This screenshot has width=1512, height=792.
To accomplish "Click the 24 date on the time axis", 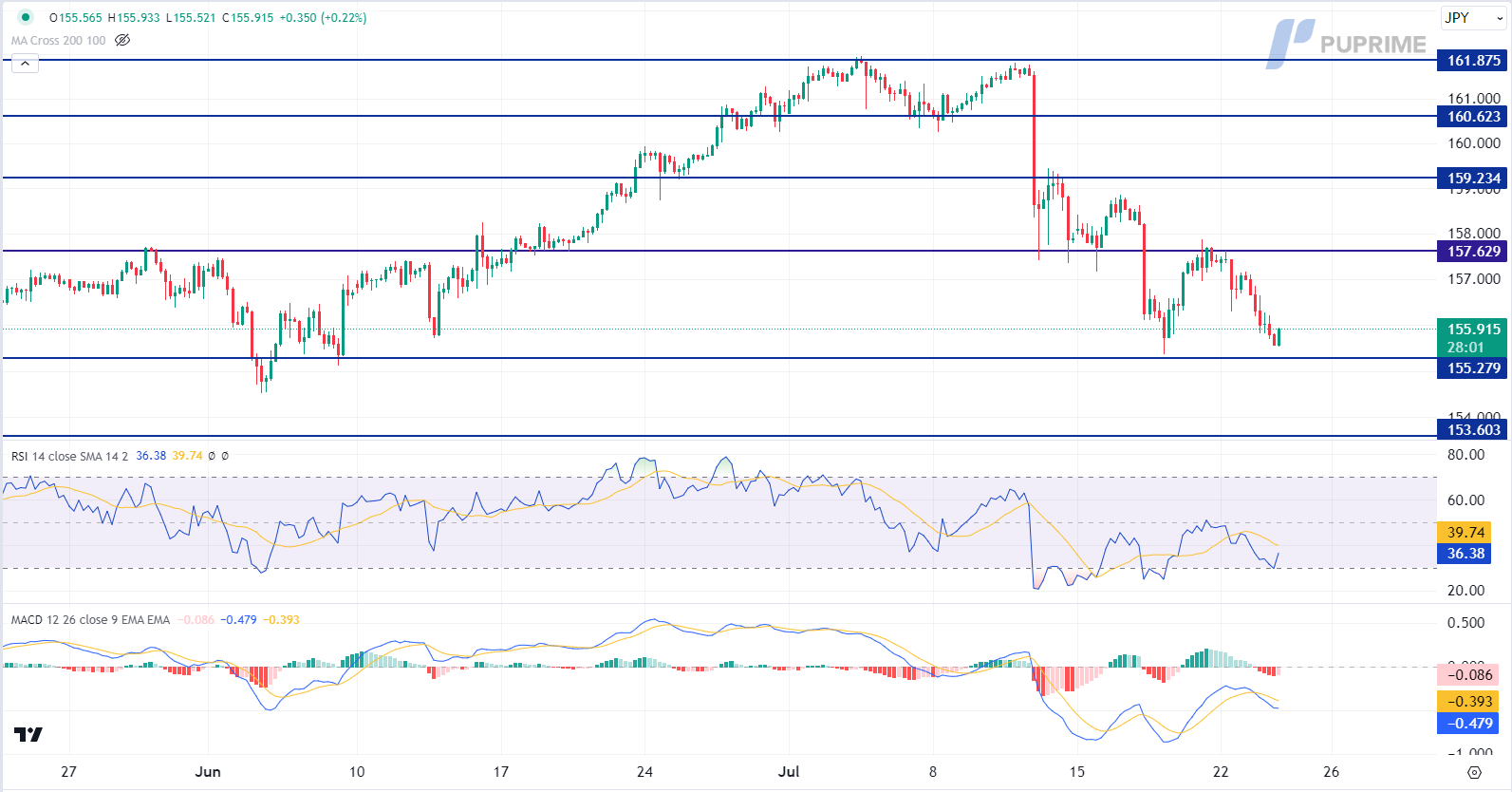I will click(644, 771).
